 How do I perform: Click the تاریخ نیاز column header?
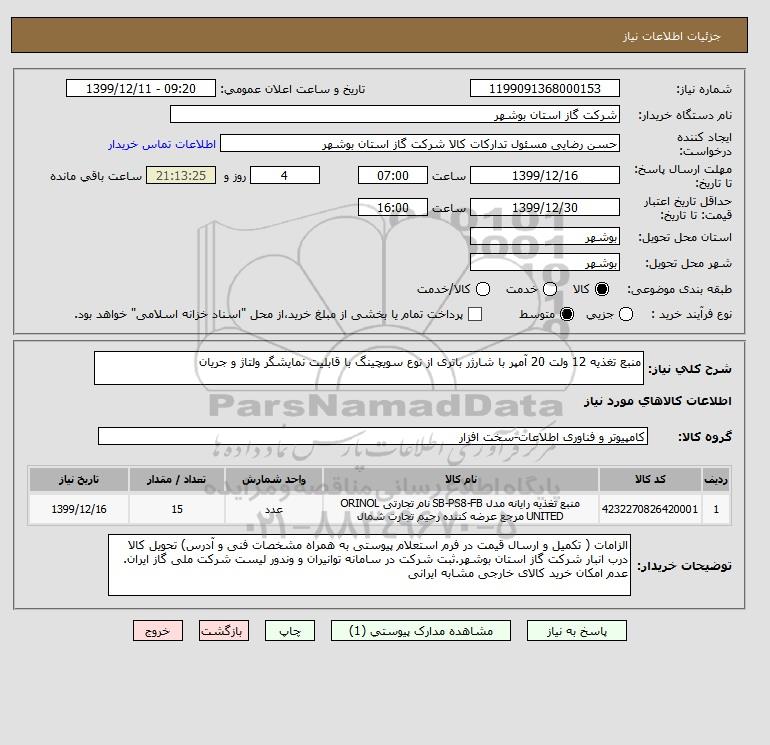79,480
